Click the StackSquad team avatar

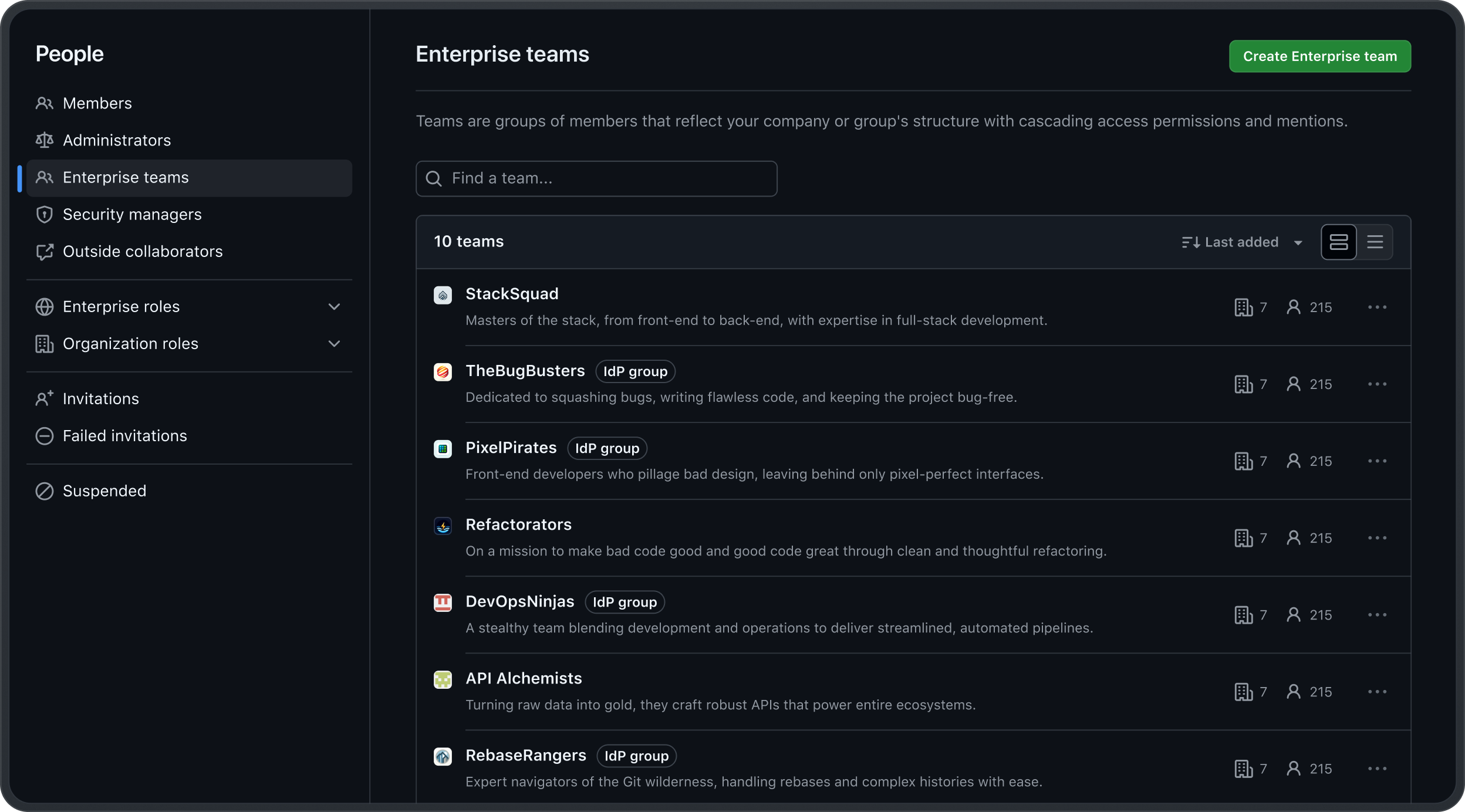443,296
